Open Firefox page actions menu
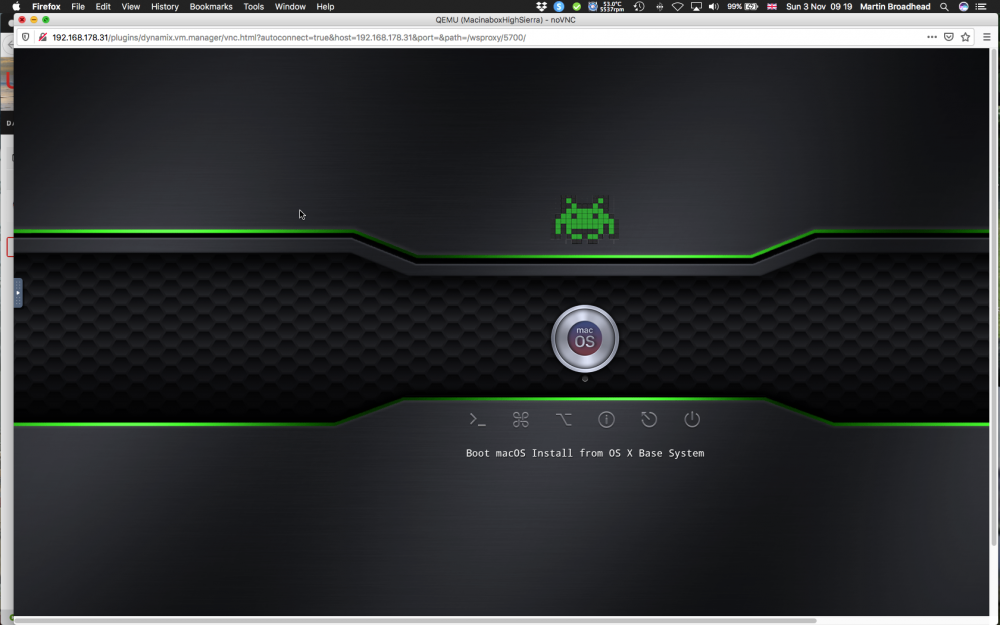Viewport: 1000px width, 625px height. (932, 37)
